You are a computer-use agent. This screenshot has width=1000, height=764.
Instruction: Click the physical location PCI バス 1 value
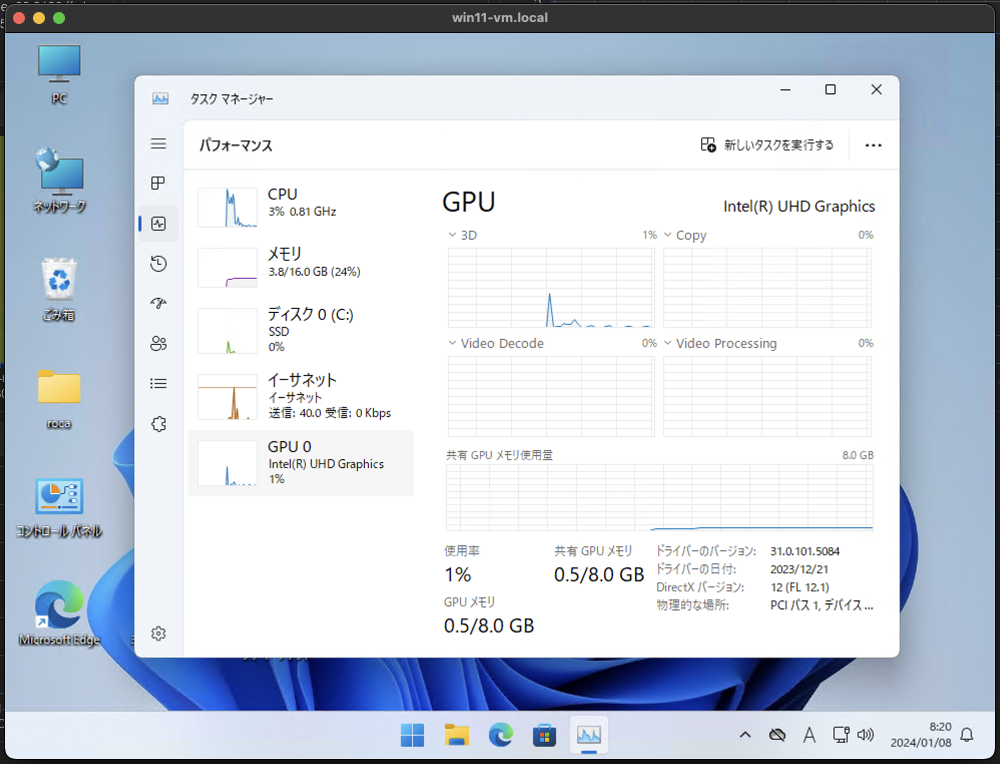(821, 605)
